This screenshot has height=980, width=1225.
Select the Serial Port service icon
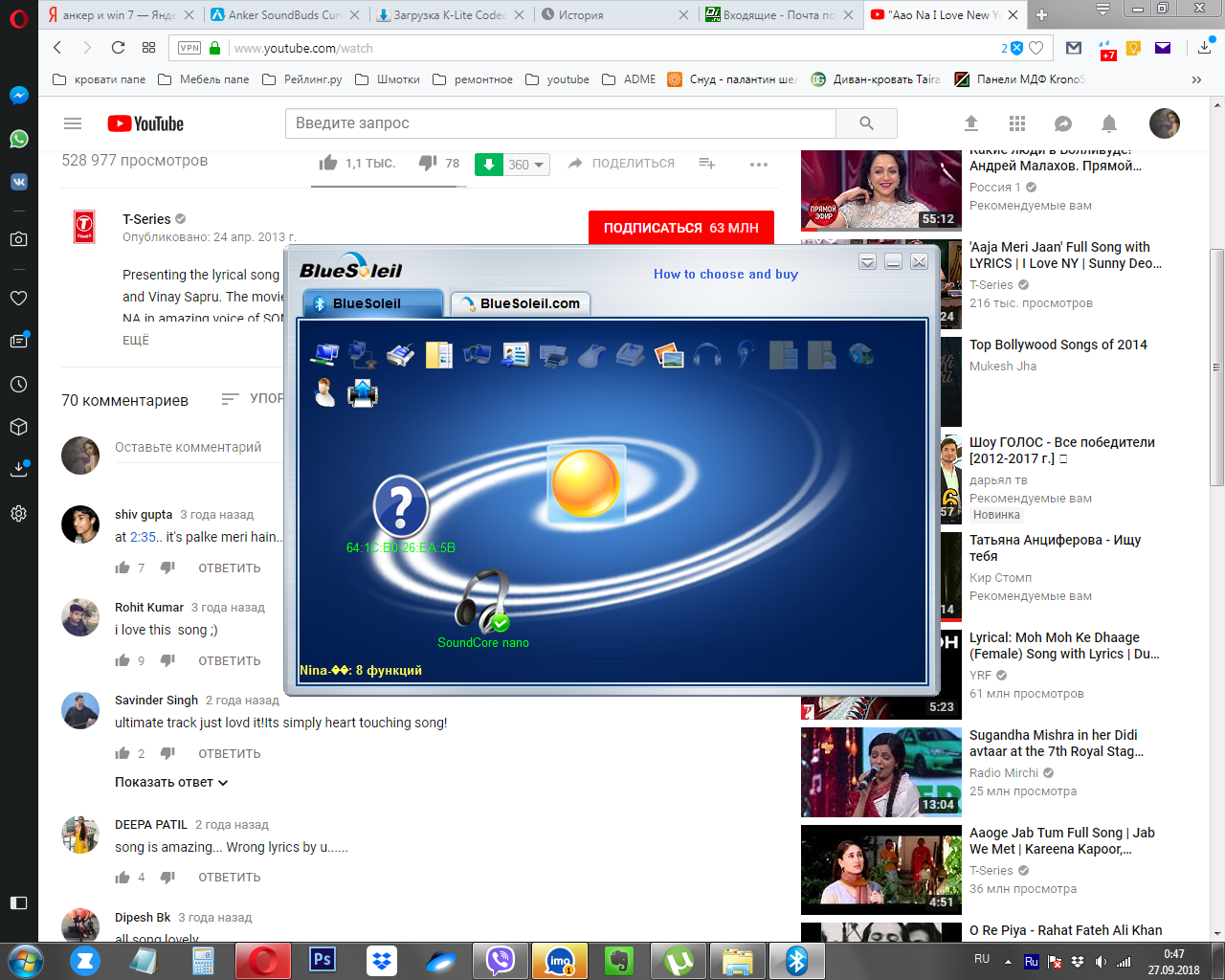point(401,355)
